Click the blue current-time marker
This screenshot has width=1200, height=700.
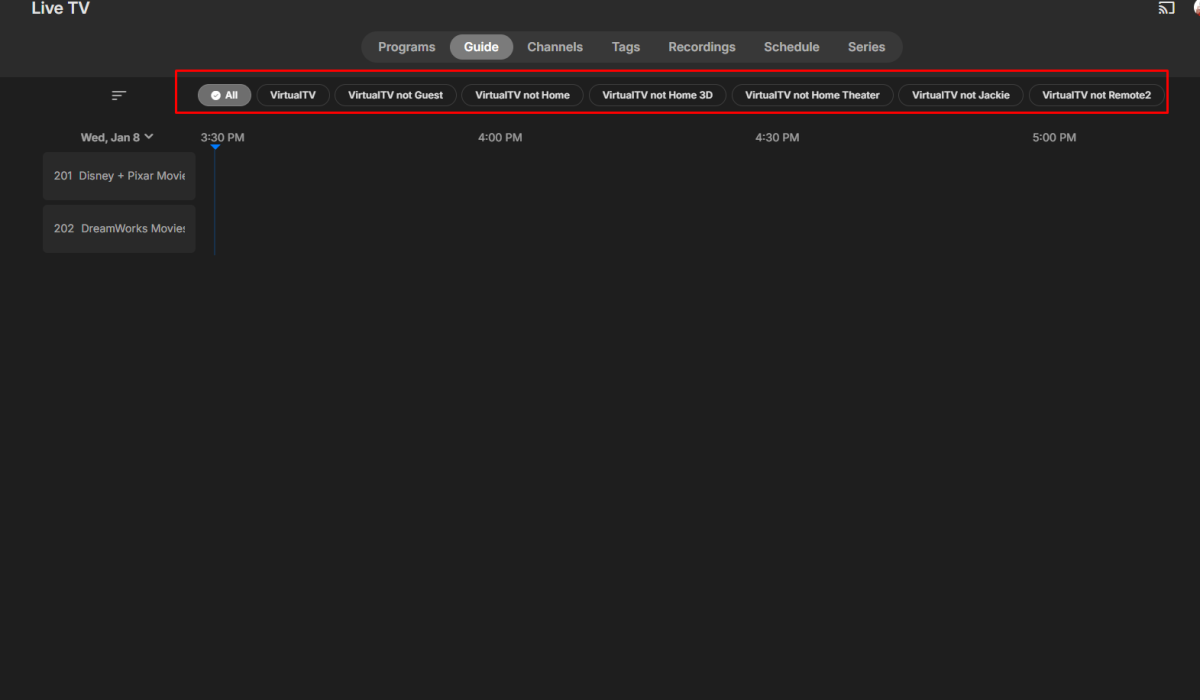(x=215, y=148)
